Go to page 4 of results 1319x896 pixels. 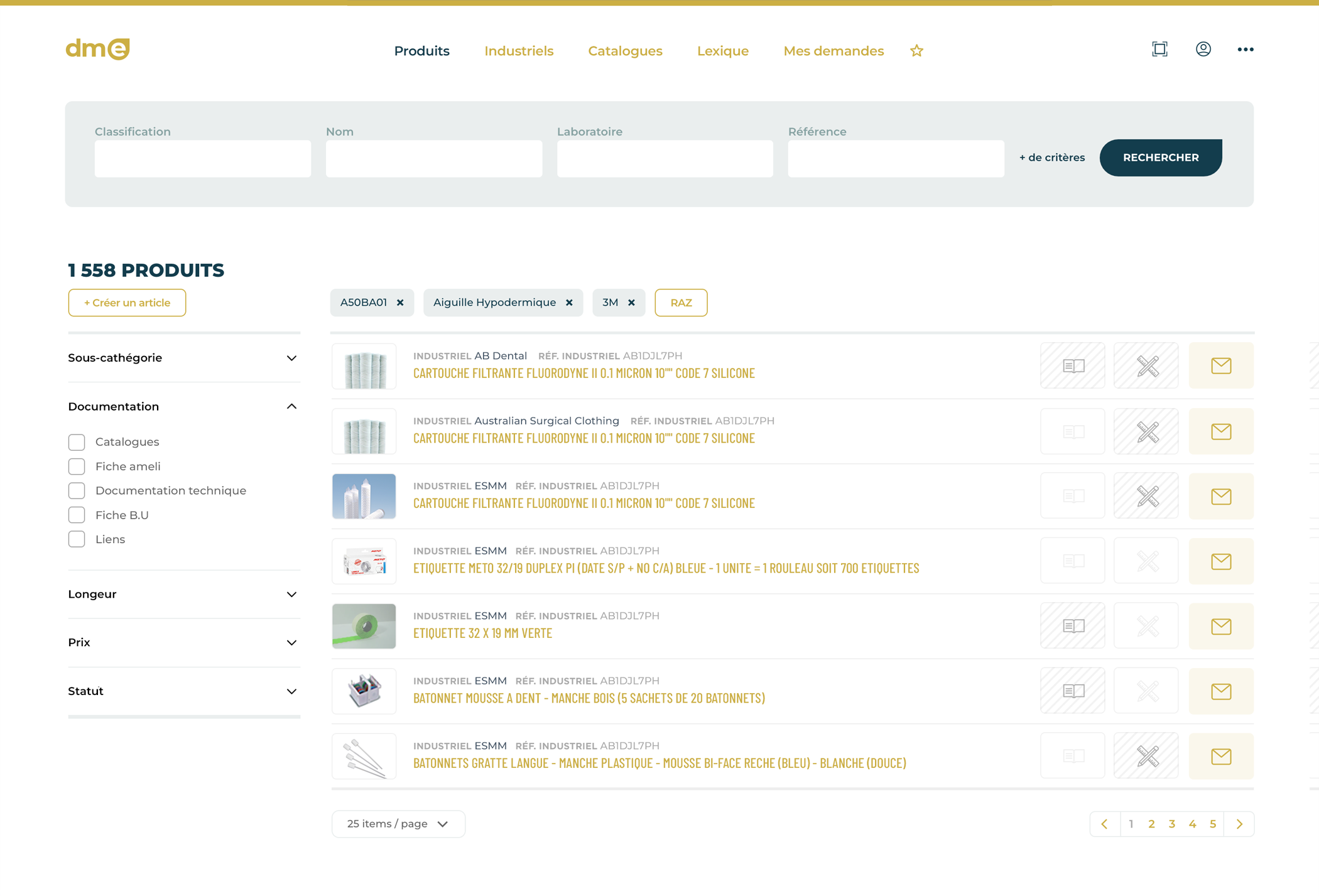coord(1192,824)
